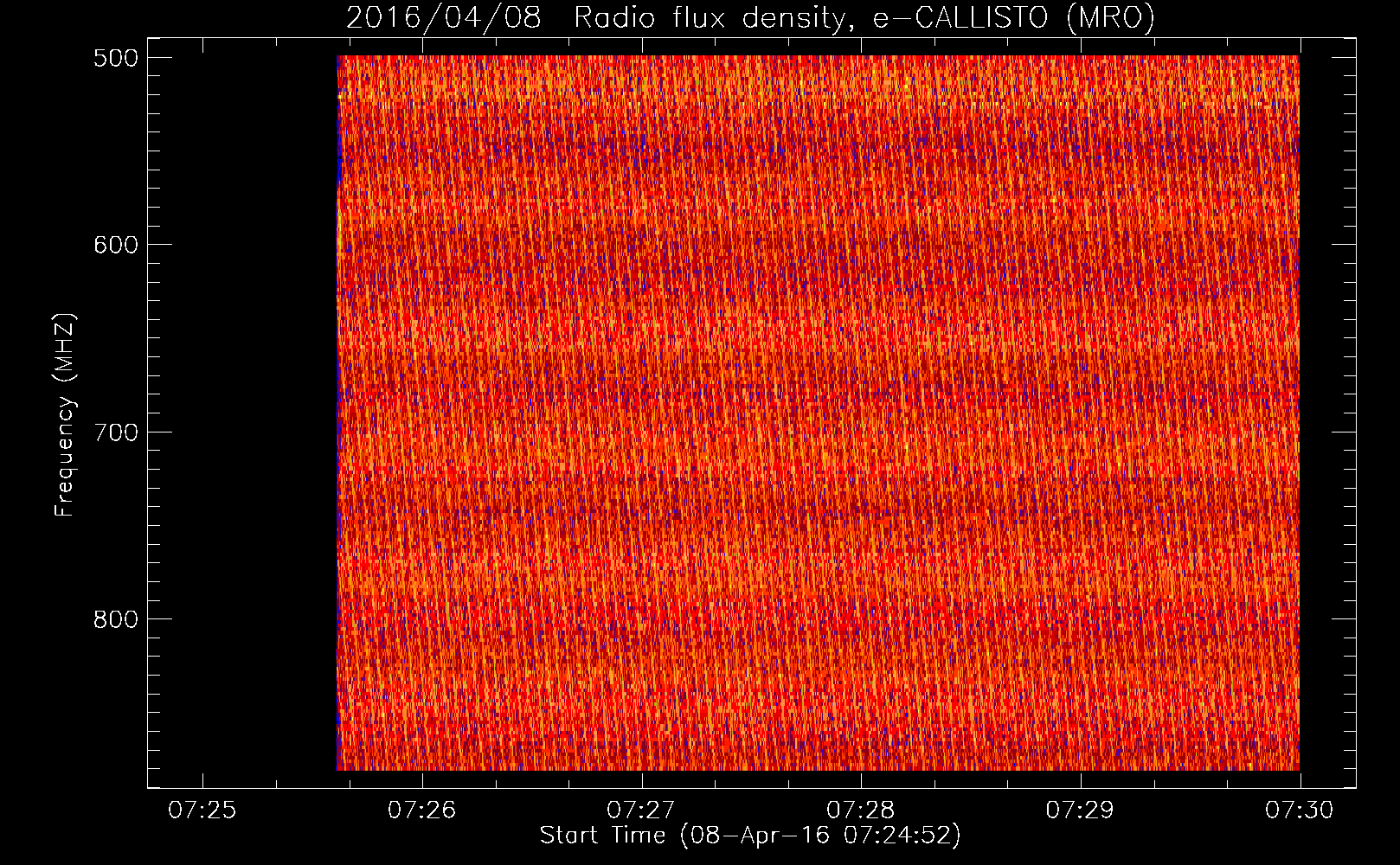
Task: Click inside the red spectrogram data area
Action: pyautogui.click(x=818, y=413)
